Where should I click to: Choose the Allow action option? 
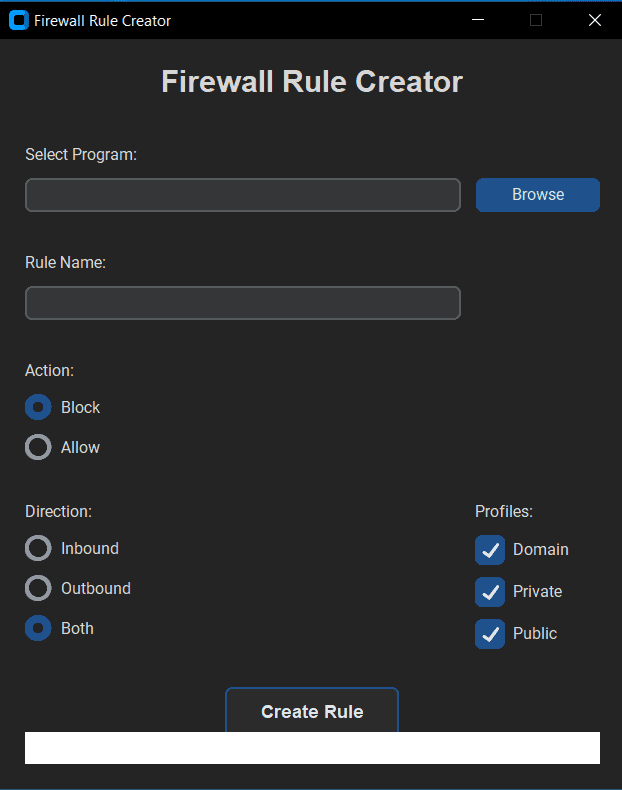click(38, 447)
